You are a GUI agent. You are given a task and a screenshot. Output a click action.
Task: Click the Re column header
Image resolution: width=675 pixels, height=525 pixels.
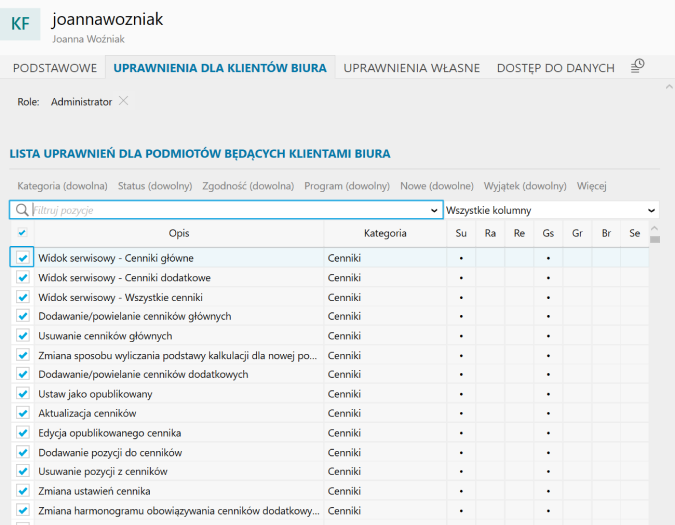519,233
